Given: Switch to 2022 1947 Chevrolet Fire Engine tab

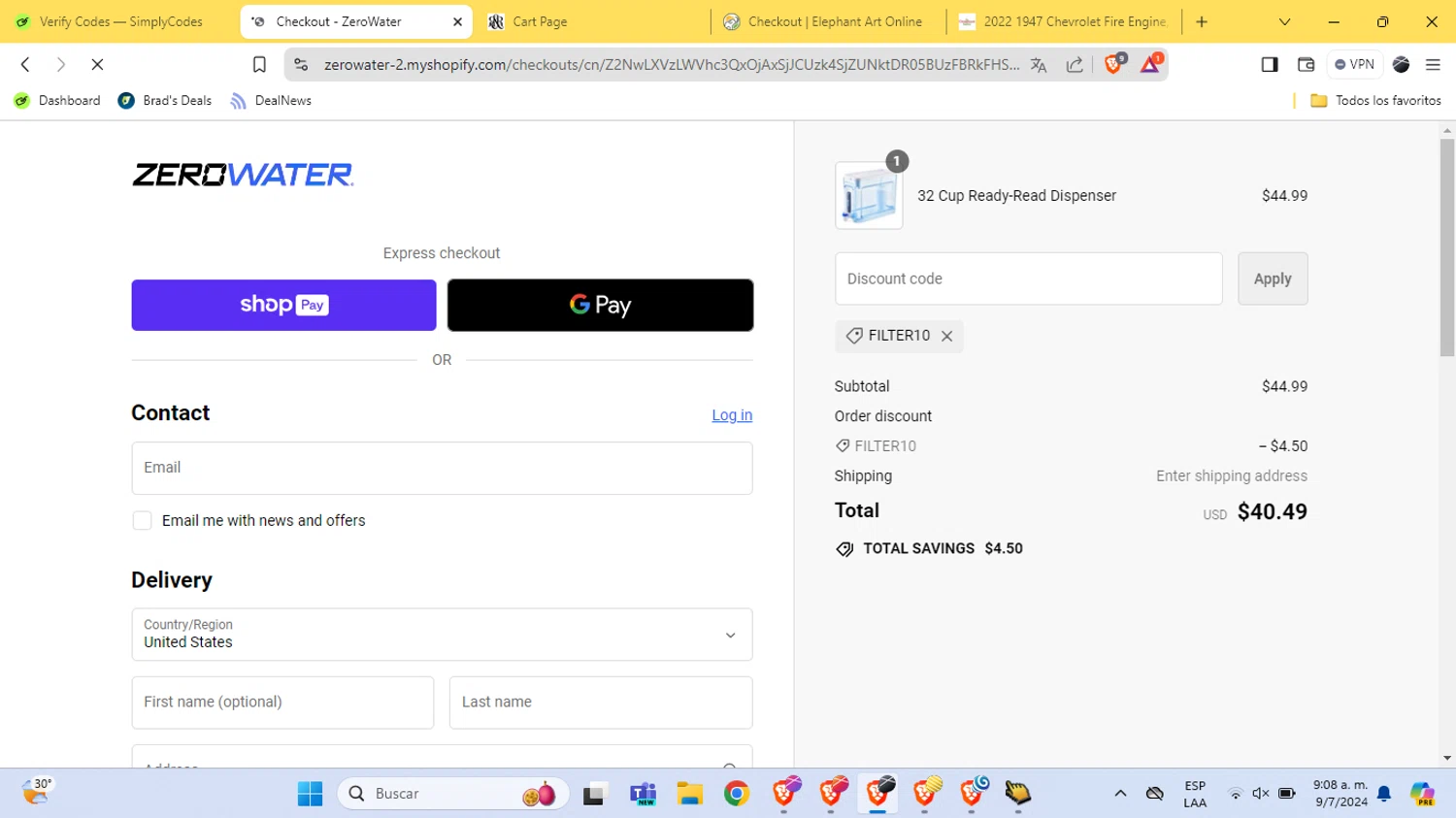Looking at the screenshot, I should tap(1065, 21).
